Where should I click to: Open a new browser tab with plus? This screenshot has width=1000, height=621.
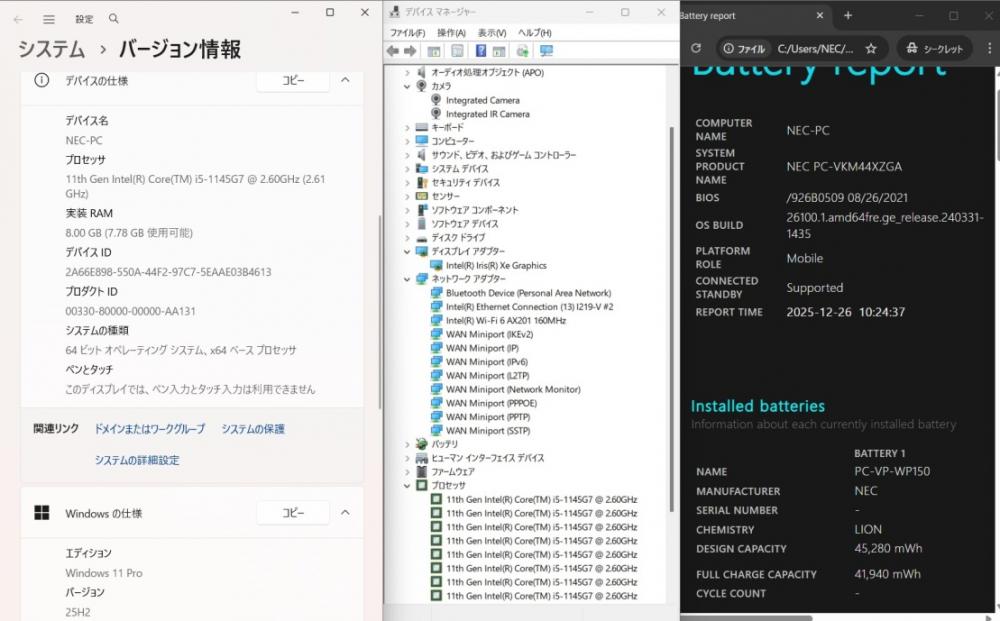(848, 15)
